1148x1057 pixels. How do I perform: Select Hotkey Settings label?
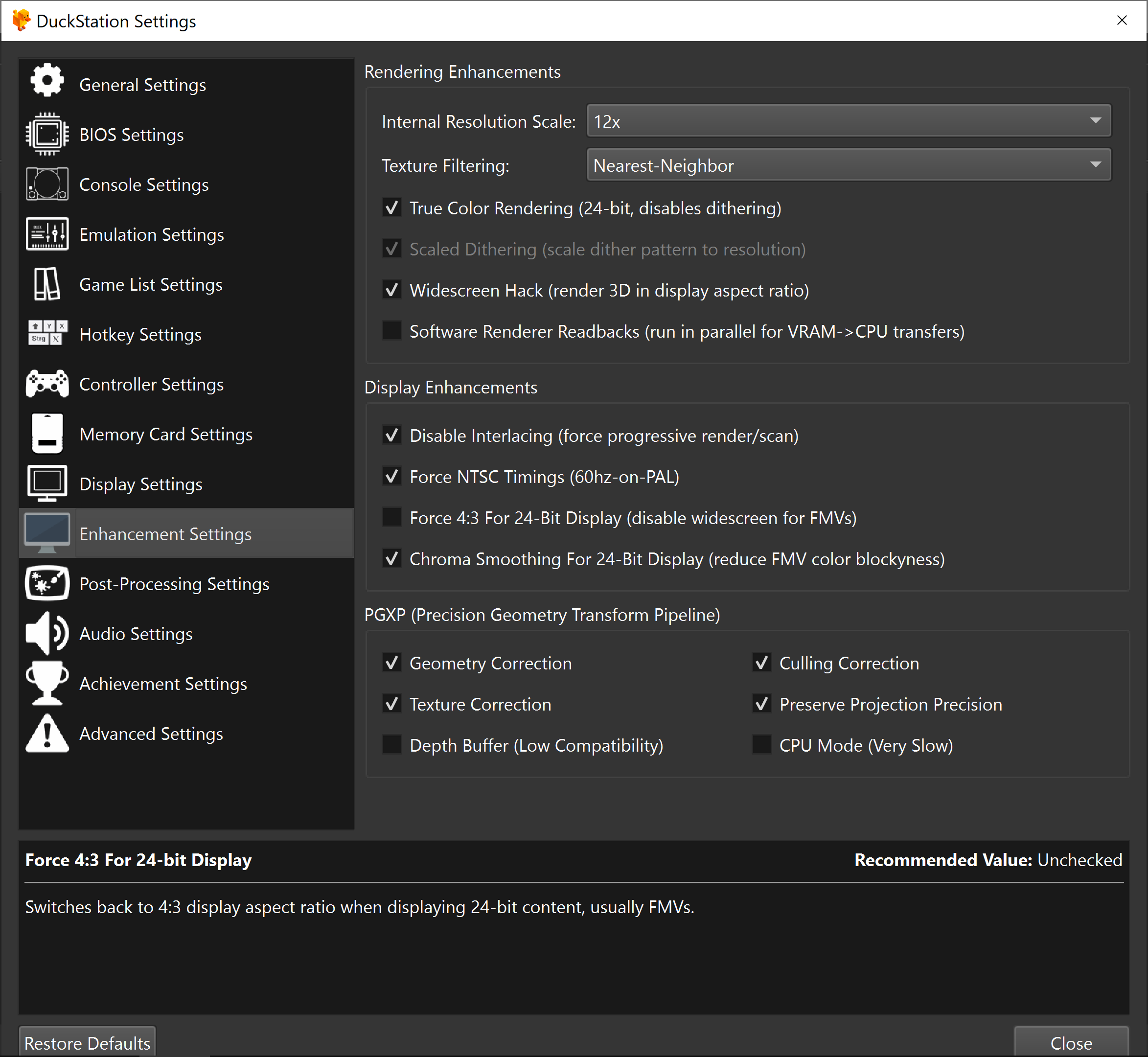click(140, 335)
